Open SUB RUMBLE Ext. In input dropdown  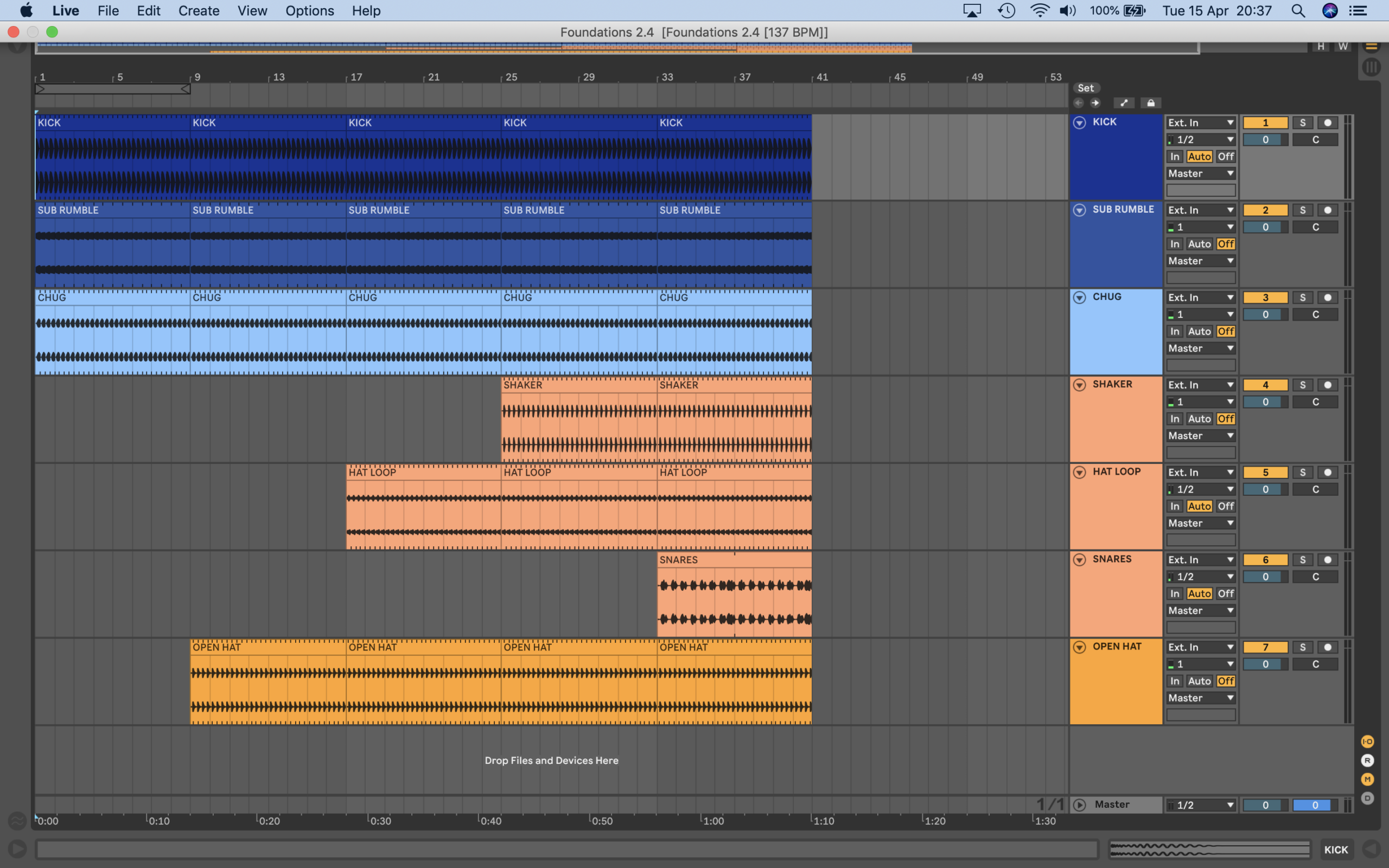point(1200,210)
